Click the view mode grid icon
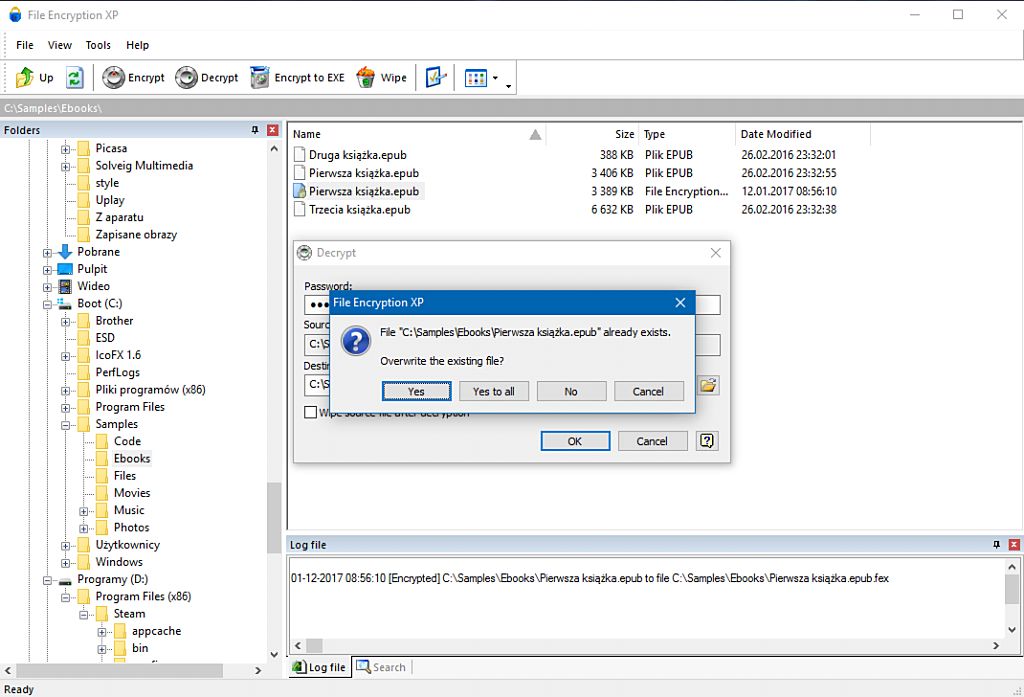The image size is (1024, 697). click(x=475, y=78)
